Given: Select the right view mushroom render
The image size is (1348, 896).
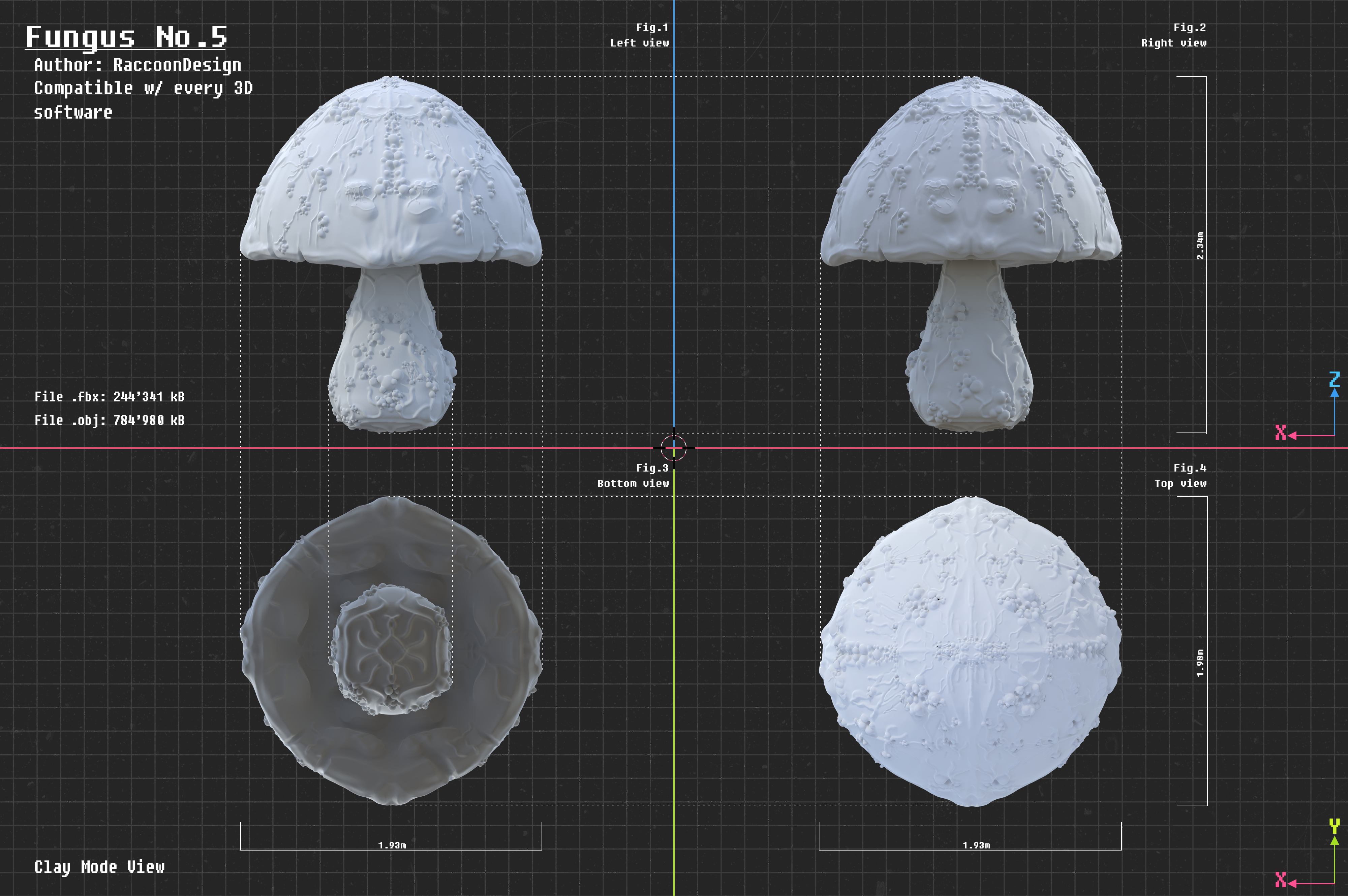Looking at the screenshot, I should [971, 254].
